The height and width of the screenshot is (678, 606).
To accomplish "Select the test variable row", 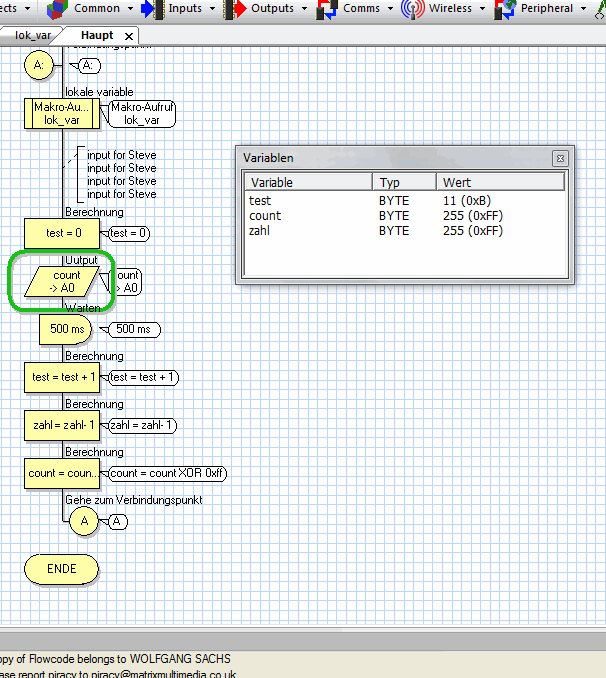I will pos(405,201).
